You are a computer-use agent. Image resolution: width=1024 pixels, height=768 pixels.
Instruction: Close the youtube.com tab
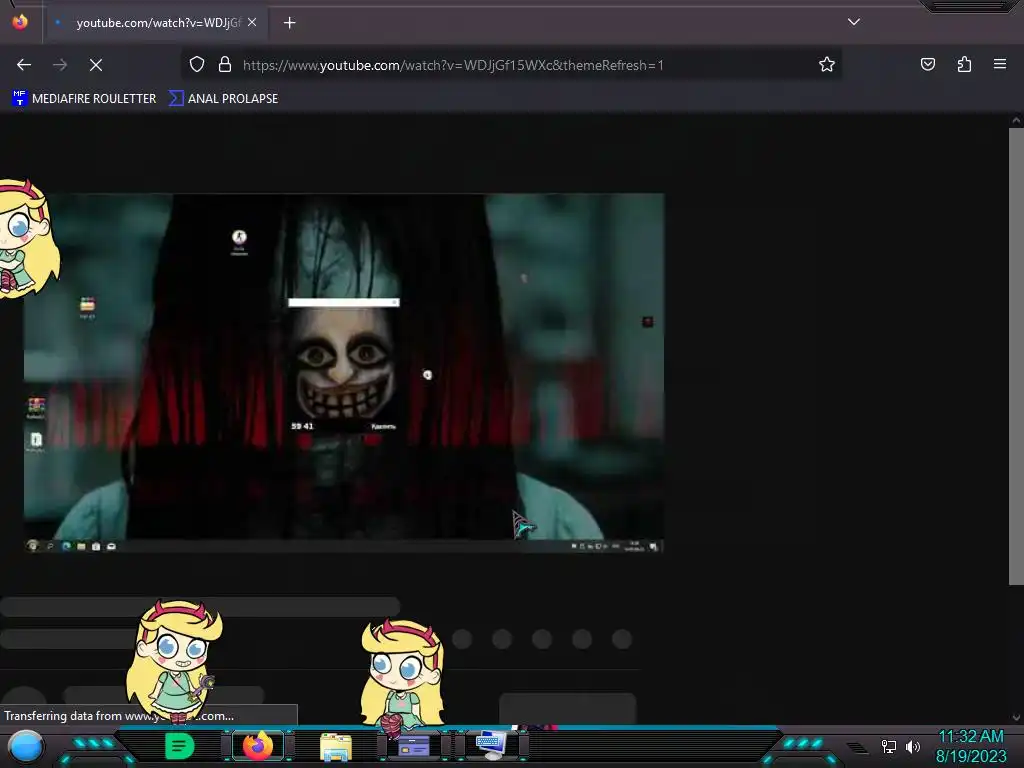(x=252, y=22)
